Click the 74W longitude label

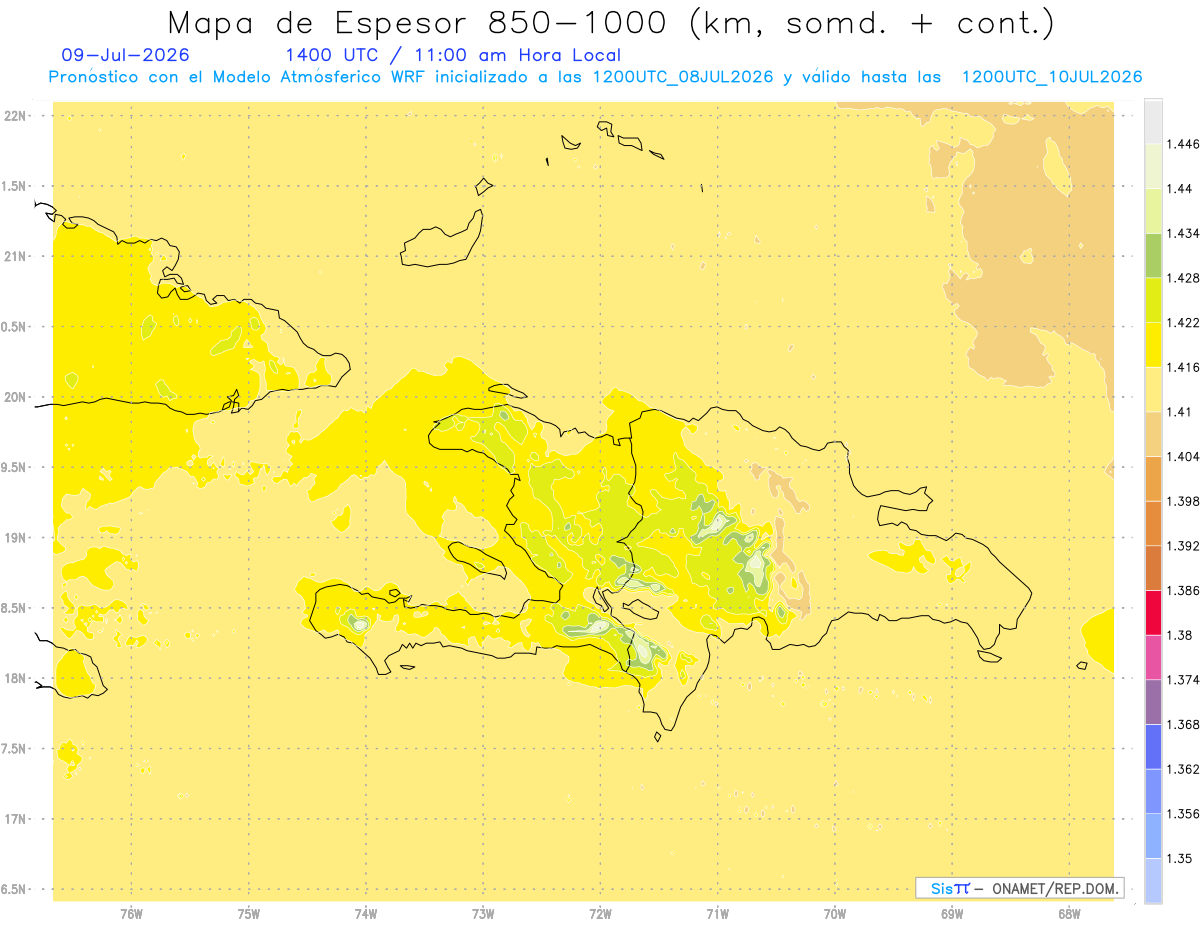click(365, 914)
